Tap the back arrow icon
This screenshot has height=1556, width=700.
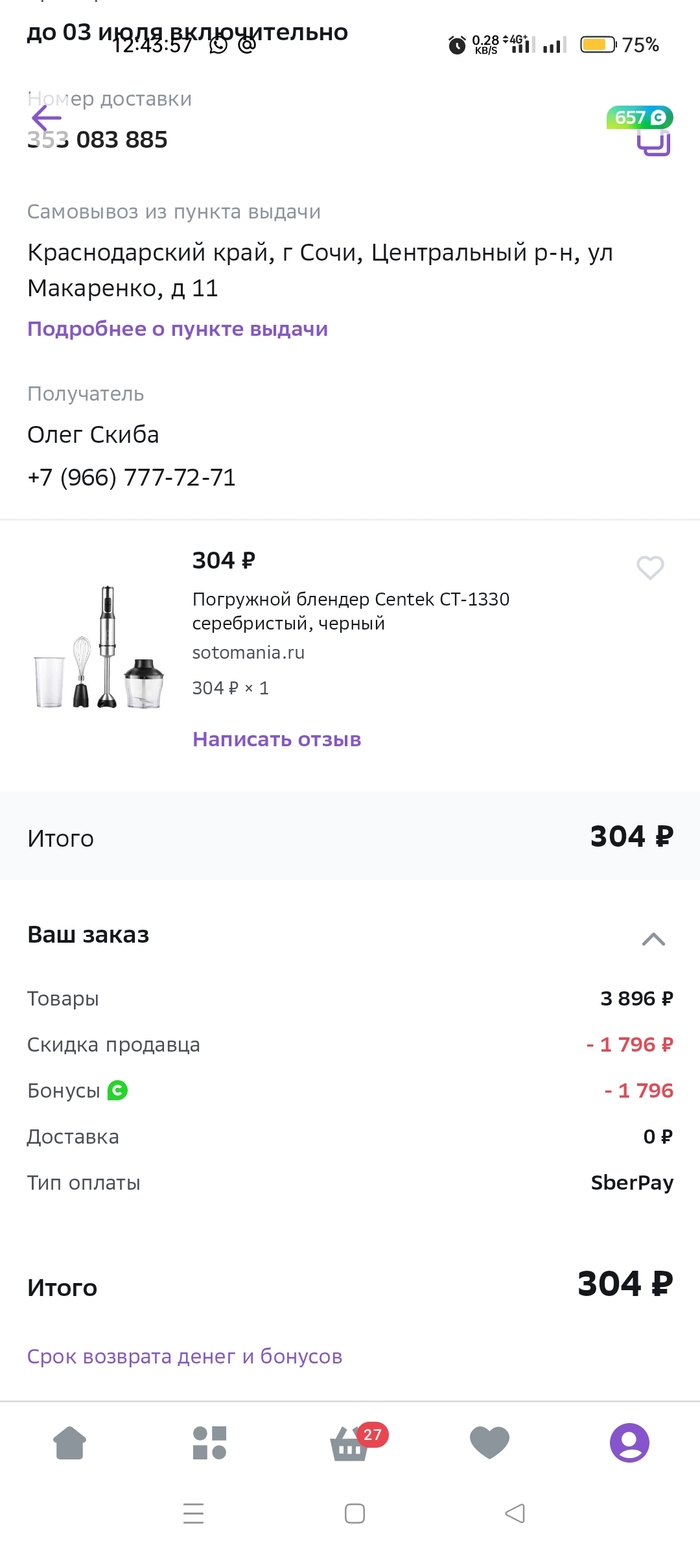point(46,120)
